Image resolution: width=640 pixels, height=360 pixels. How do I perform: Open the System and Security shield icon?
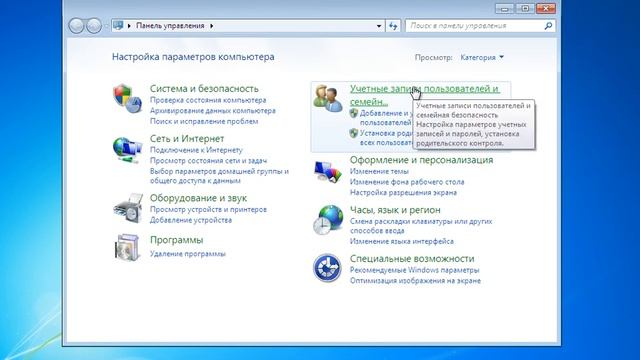click(x=127, y=98)
